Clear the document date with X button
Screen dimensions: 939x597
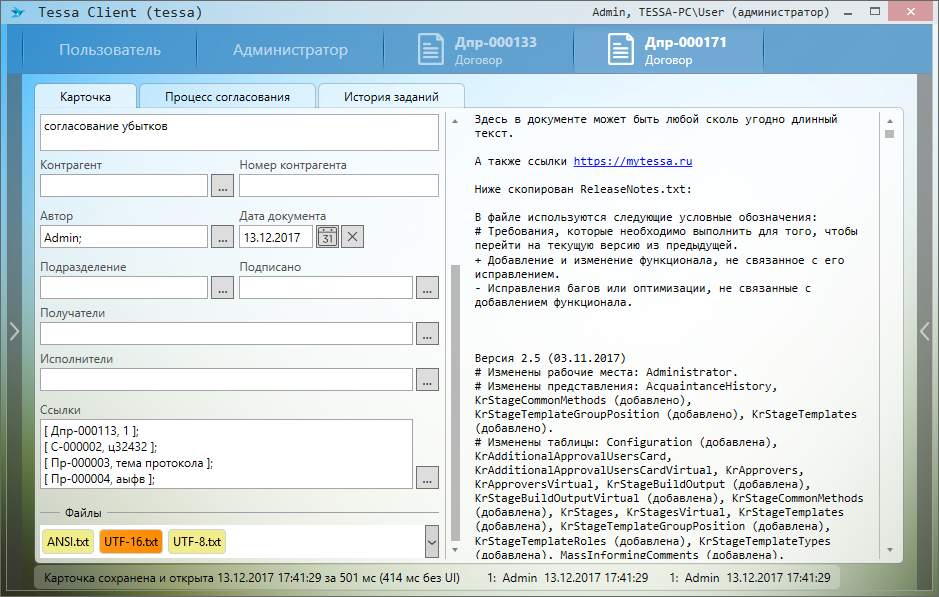(353, 237)
